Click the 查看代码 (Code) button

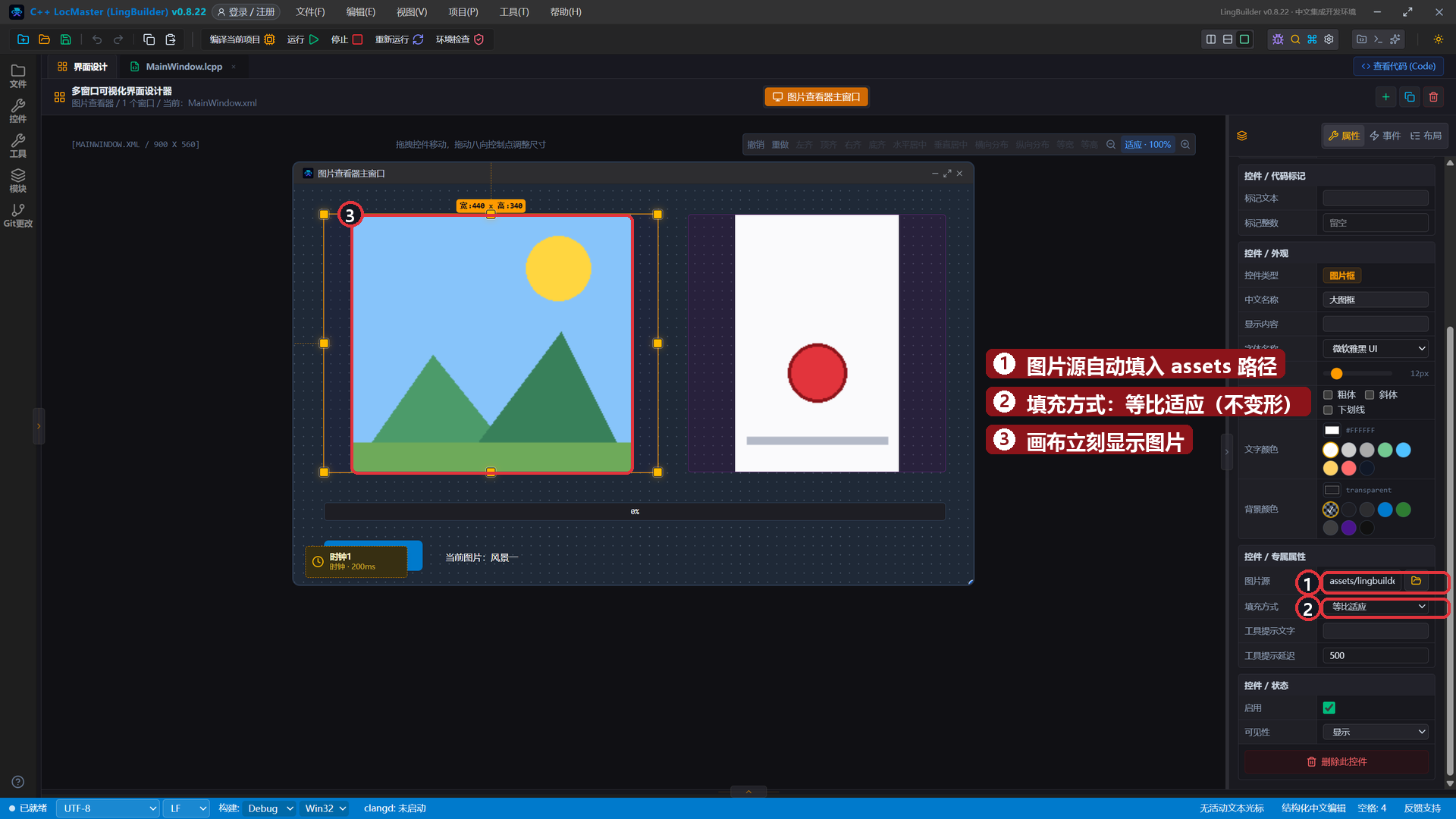[x=1398, y=67]
